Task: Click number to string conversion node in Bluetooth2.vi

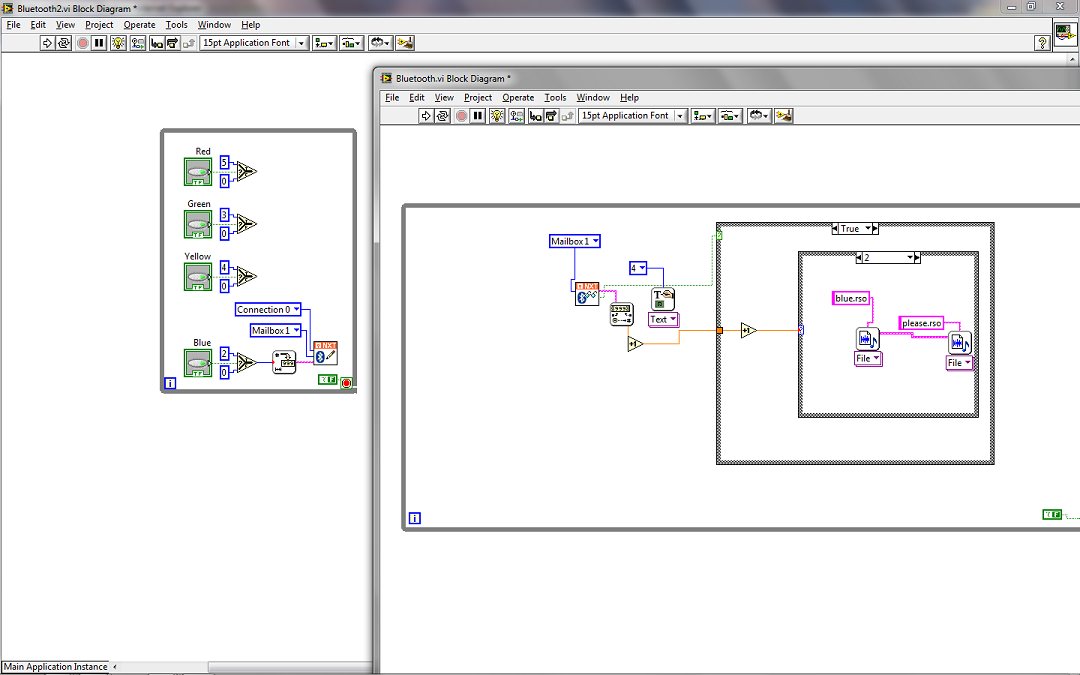Action: [284, 362]
